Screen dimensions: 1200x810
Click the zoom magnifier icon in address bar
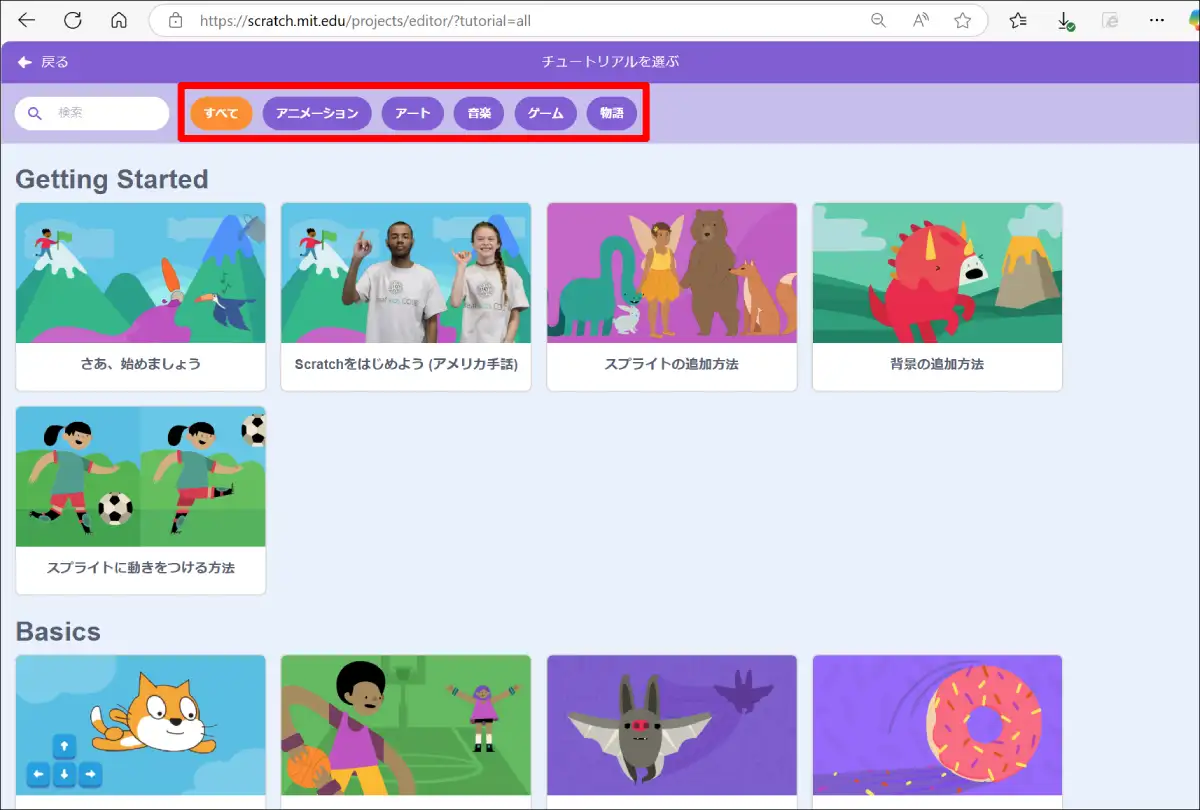pyautogui.click(x=878, y=20)
